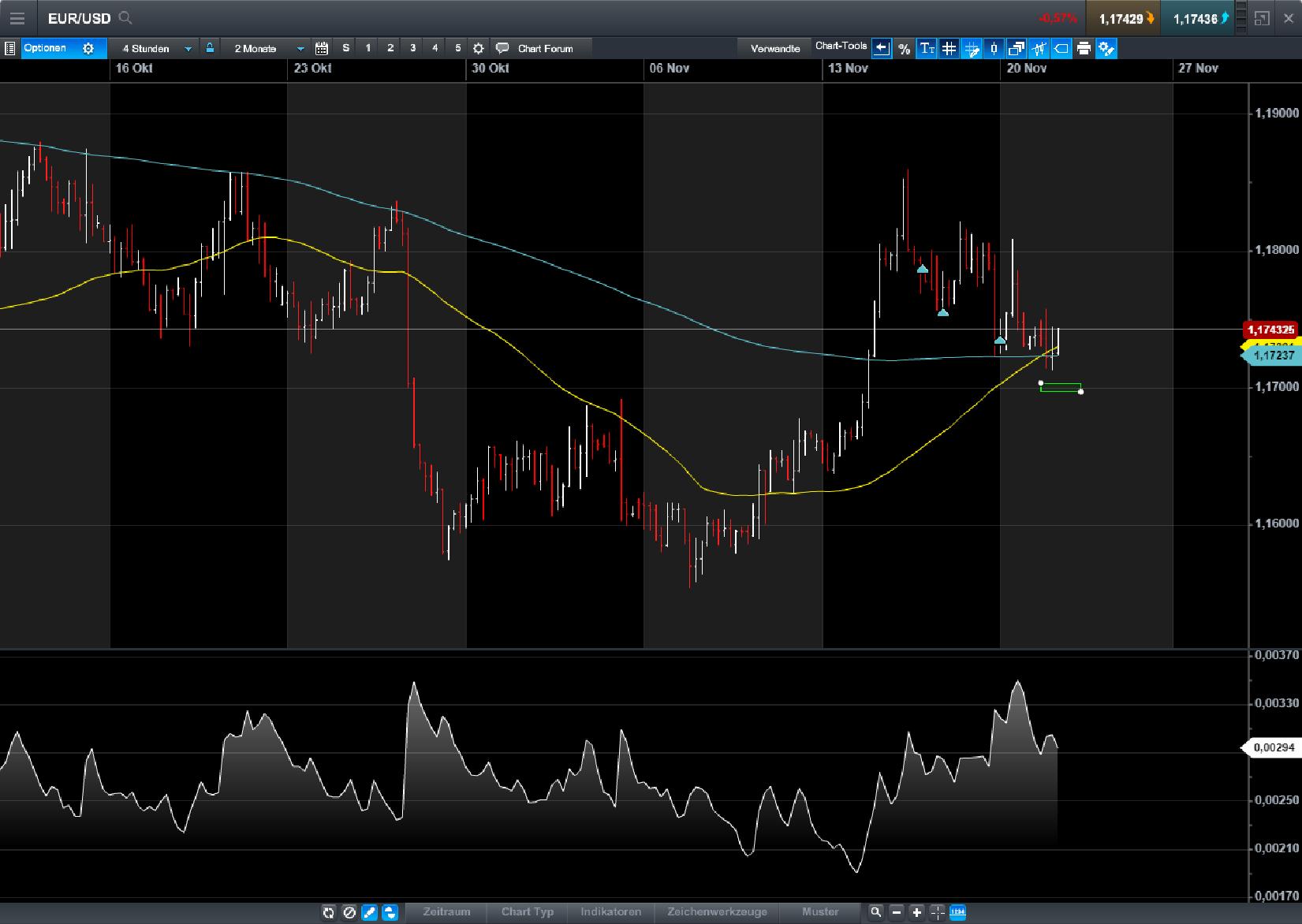This screenshot has height=924, width=1302.
Task: Open the calendar icon next to timeframe
Action: 321,48
